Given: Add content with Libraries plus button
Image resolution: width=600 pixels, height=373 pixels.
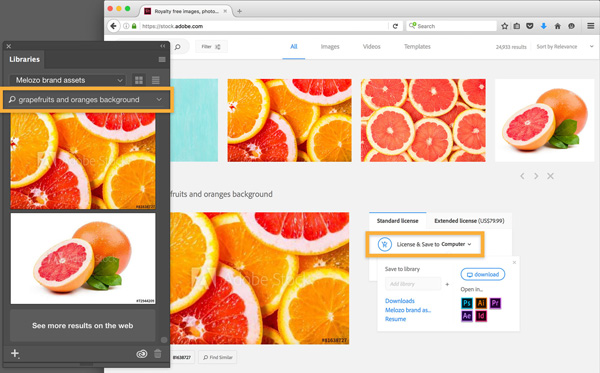Looking at the screenshot, I should pyautogui.click(x=15, y=353).
